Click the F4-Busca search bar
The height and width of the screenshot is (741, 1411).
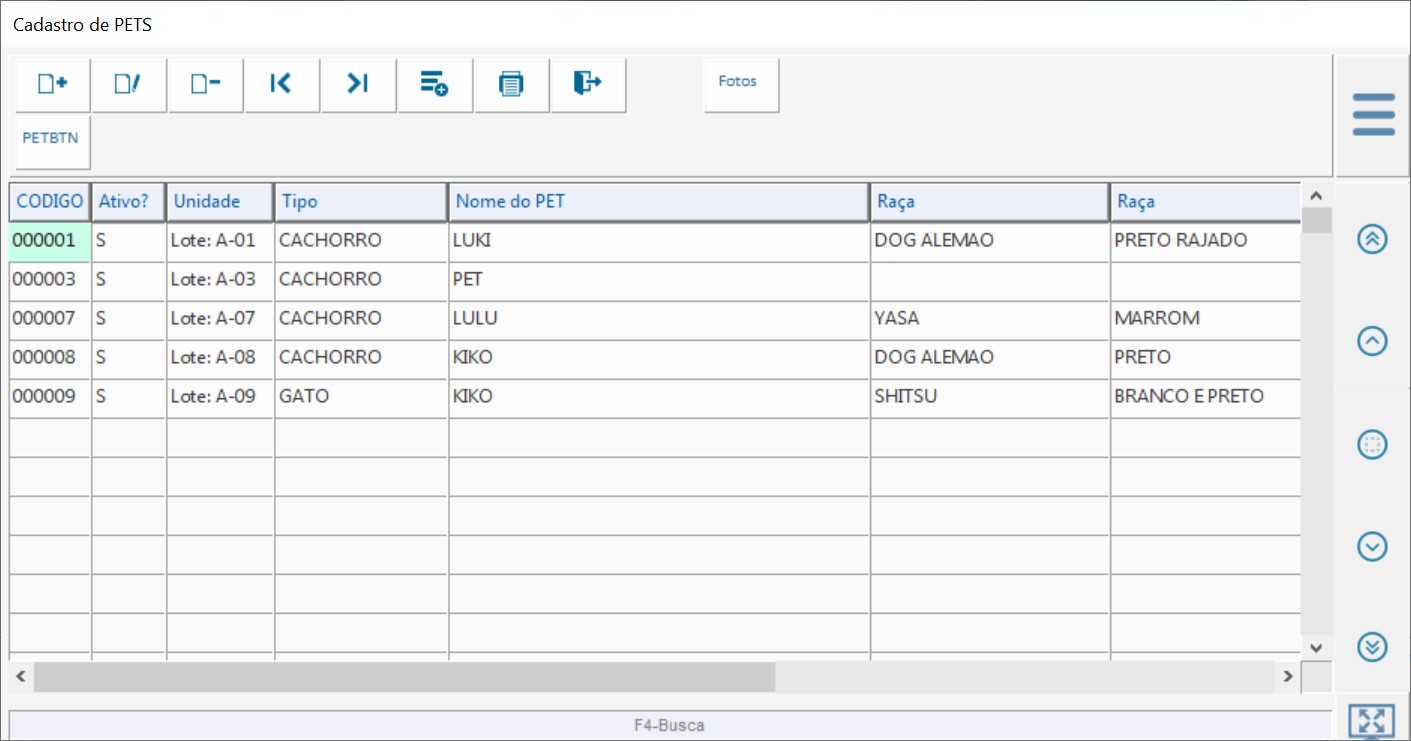669,725
